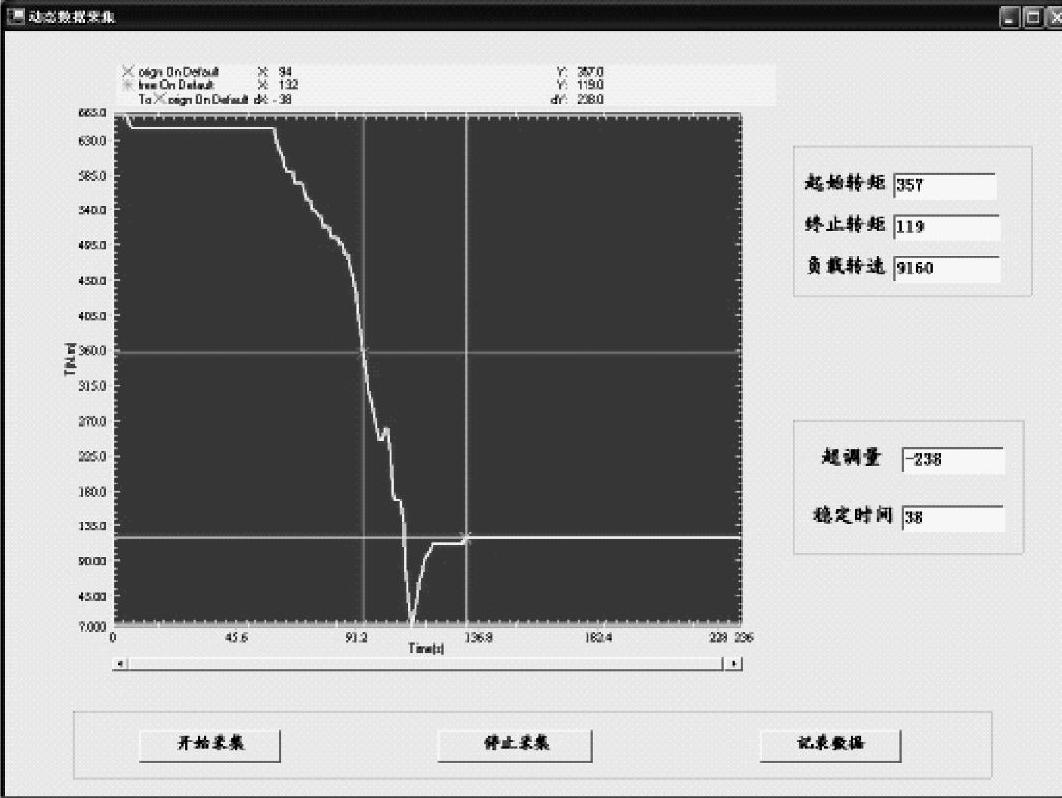Image resolution: width=1062 pixels, height=798 pixels.
Task: Click the chart scrollbar left arrow
Action: pyautogui.click(x=120, y=663)
